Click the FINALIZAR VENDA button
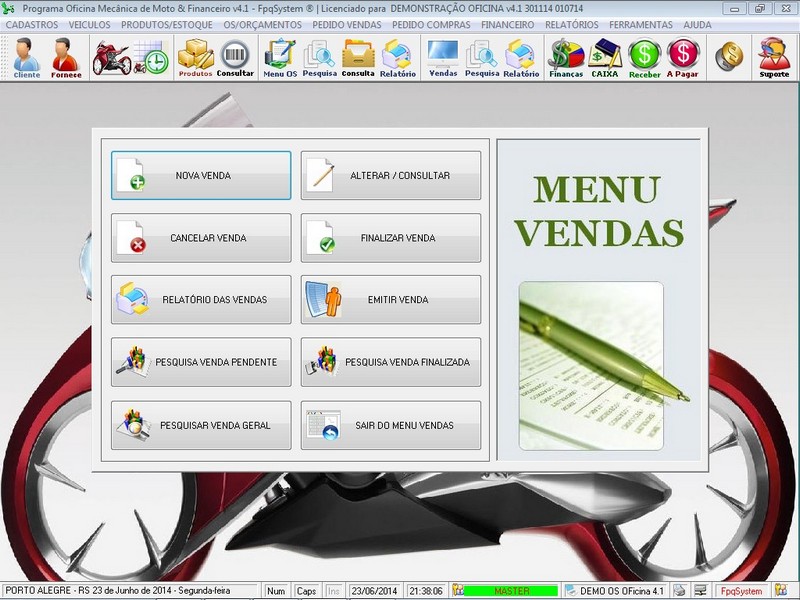Screen dimensions: 800x600 390,238
